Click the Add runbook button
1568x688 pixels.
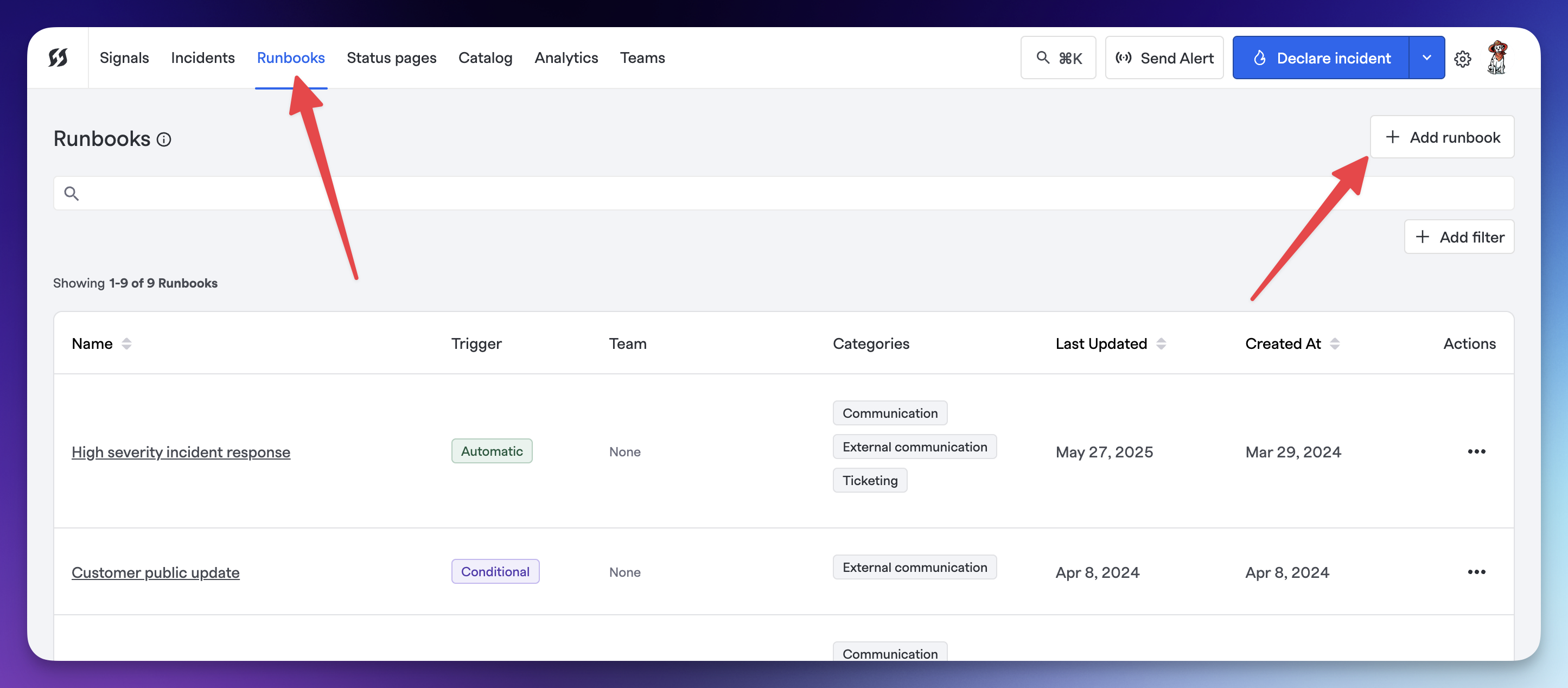coord(1442,137)
